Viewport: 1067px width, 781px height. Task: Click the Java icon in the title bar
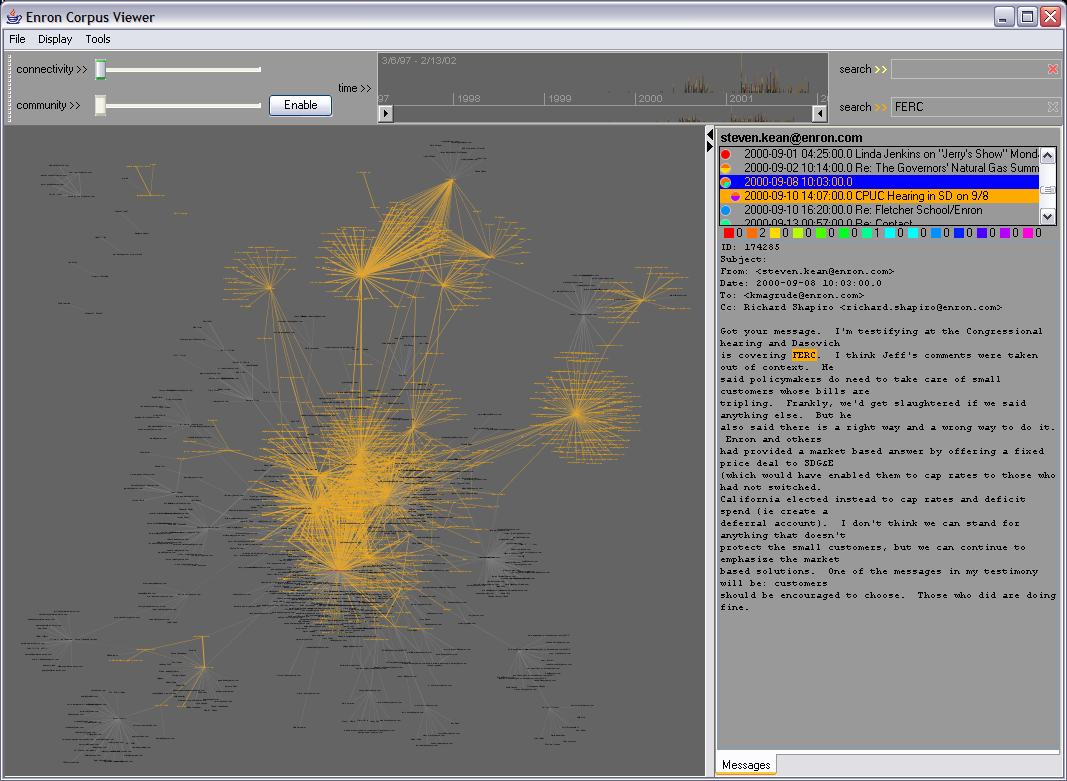tap(14, 16)
